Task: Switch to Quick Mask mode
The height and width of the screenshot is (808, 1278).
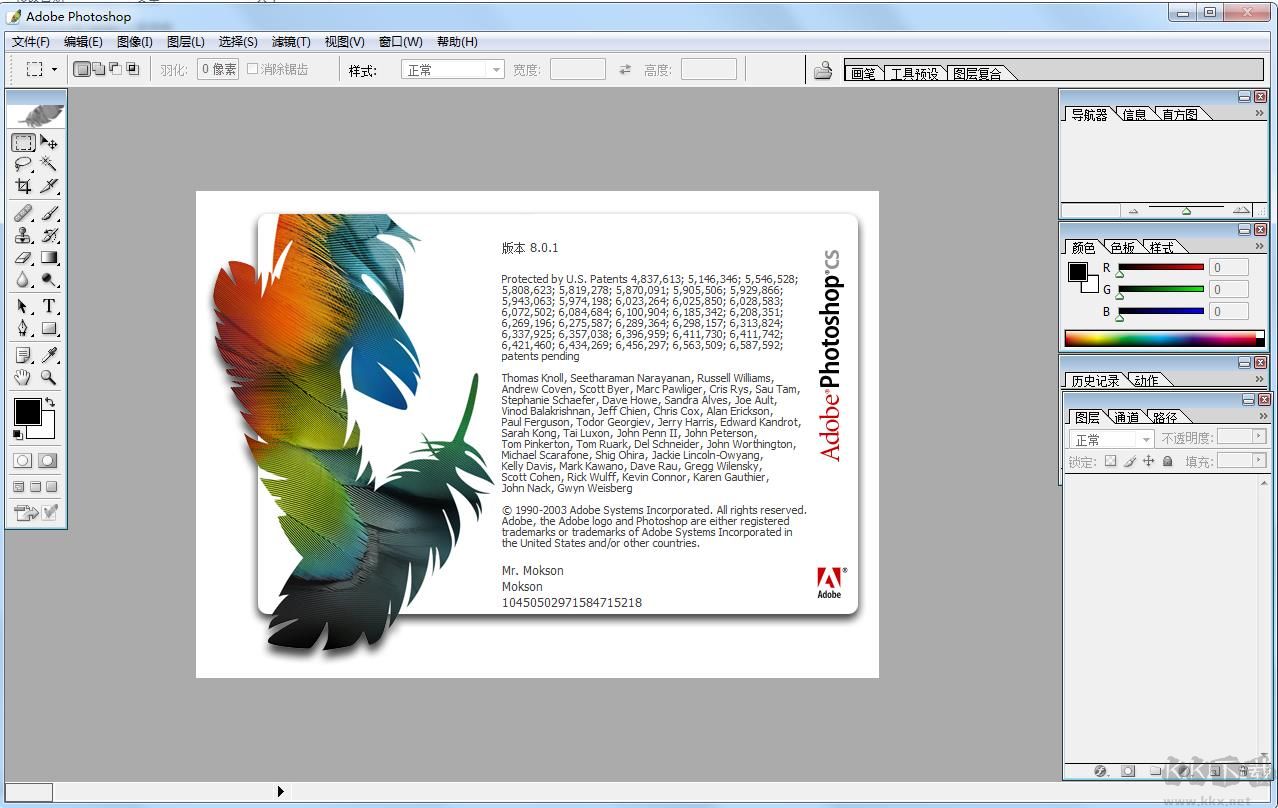Action: click(x=47, y=461)
